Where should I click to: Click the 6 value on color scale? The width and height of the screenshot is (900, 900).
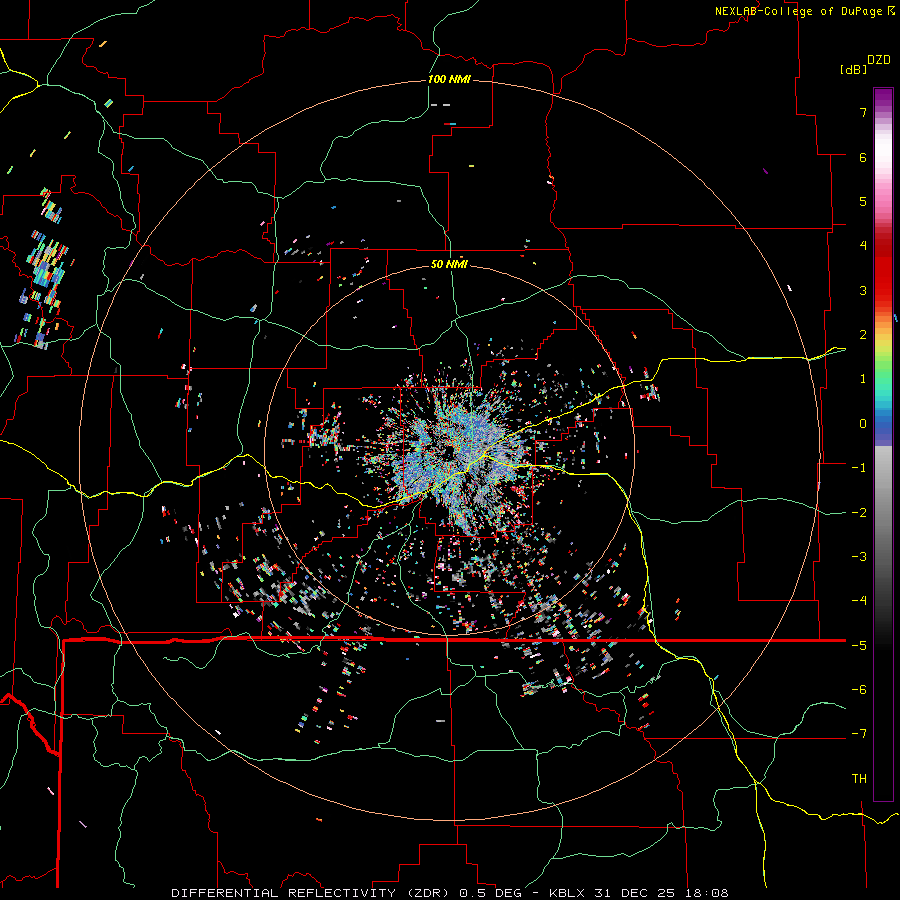tap(863, 157)
